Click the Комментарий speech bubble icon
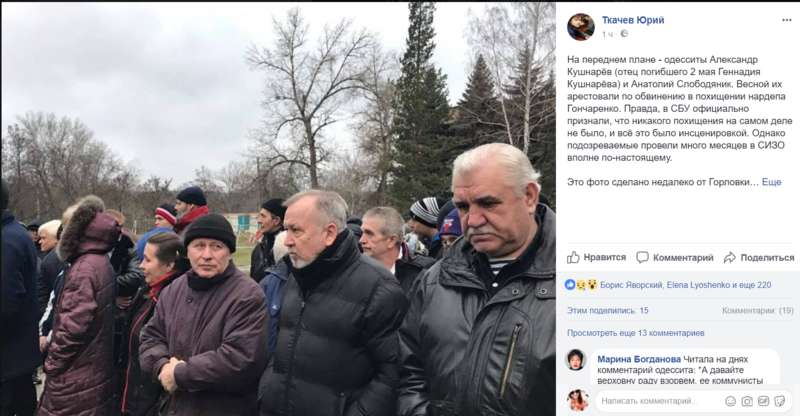The width and height of the screenshot is (800, 416). click(642, 257)
